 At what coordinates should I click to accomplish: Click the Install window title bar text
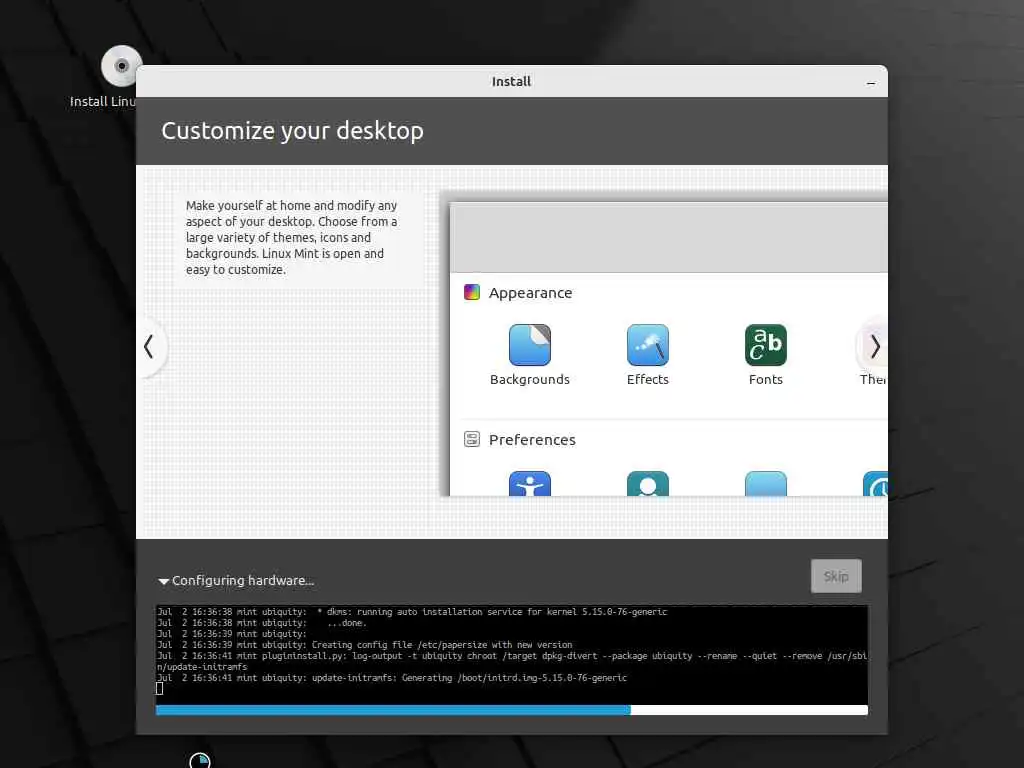coord(511,82)
